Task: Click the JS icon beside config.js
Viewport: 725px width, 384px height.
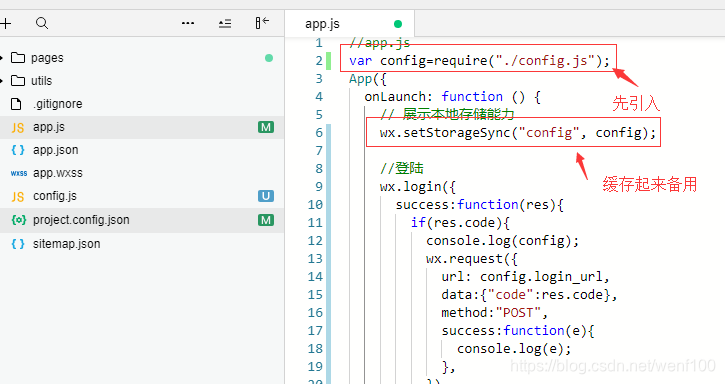Action: pos(18,197)
